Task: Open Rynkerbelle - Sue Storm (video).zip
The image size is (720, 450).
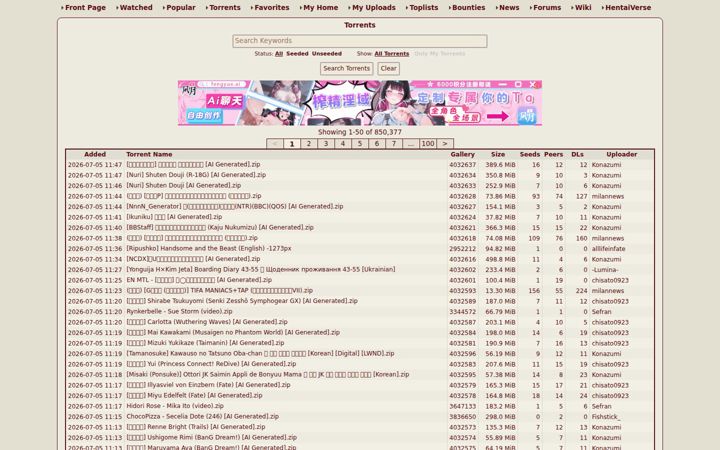Action: click(180, 311)
